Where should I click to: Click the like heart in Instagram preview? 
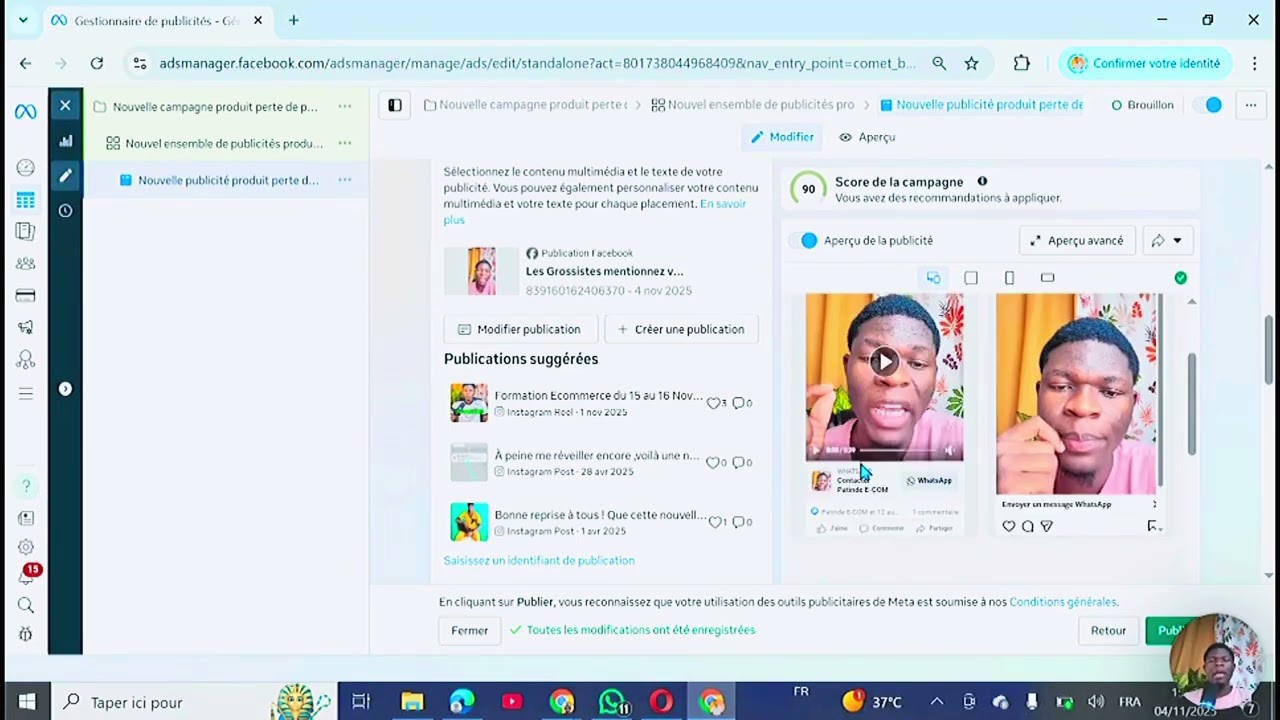pos(1008,526)
